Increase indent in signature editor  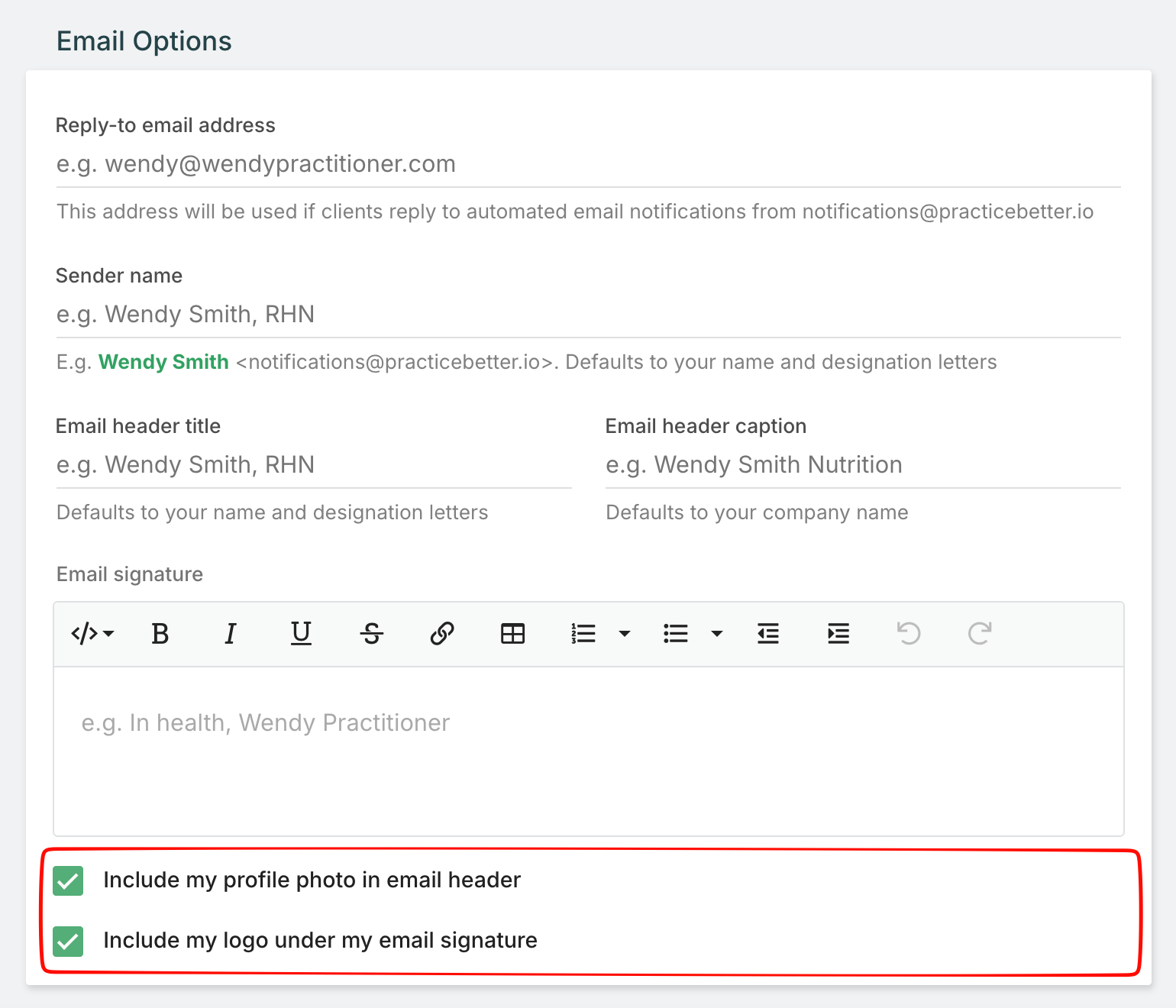[x=838, y=634]
